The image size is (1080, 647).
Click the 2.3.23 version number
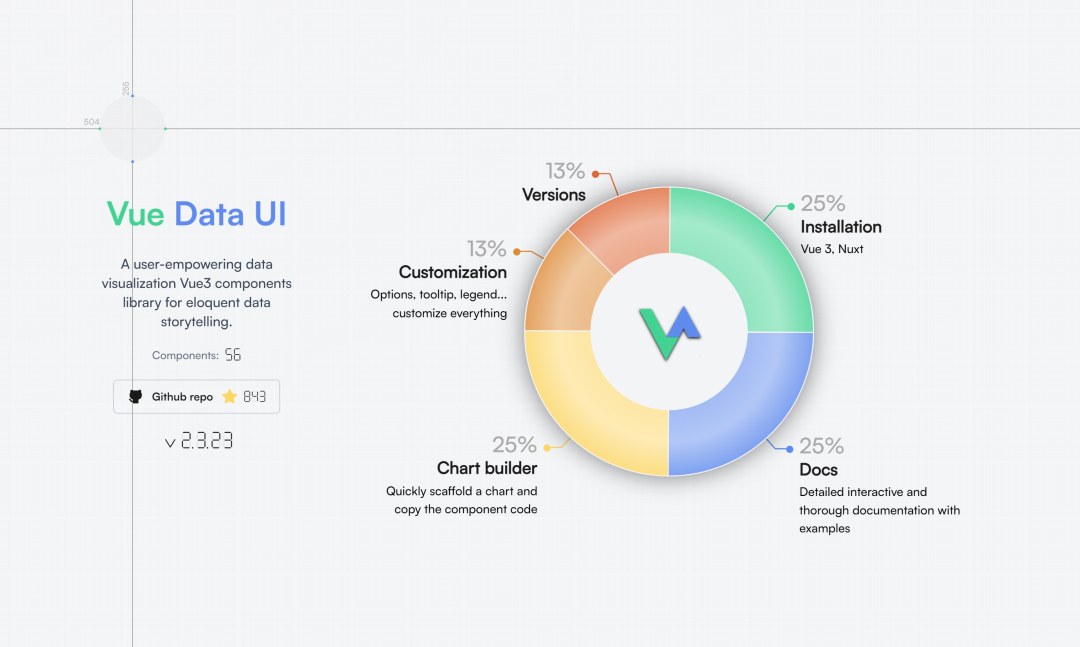pos(206,440)
